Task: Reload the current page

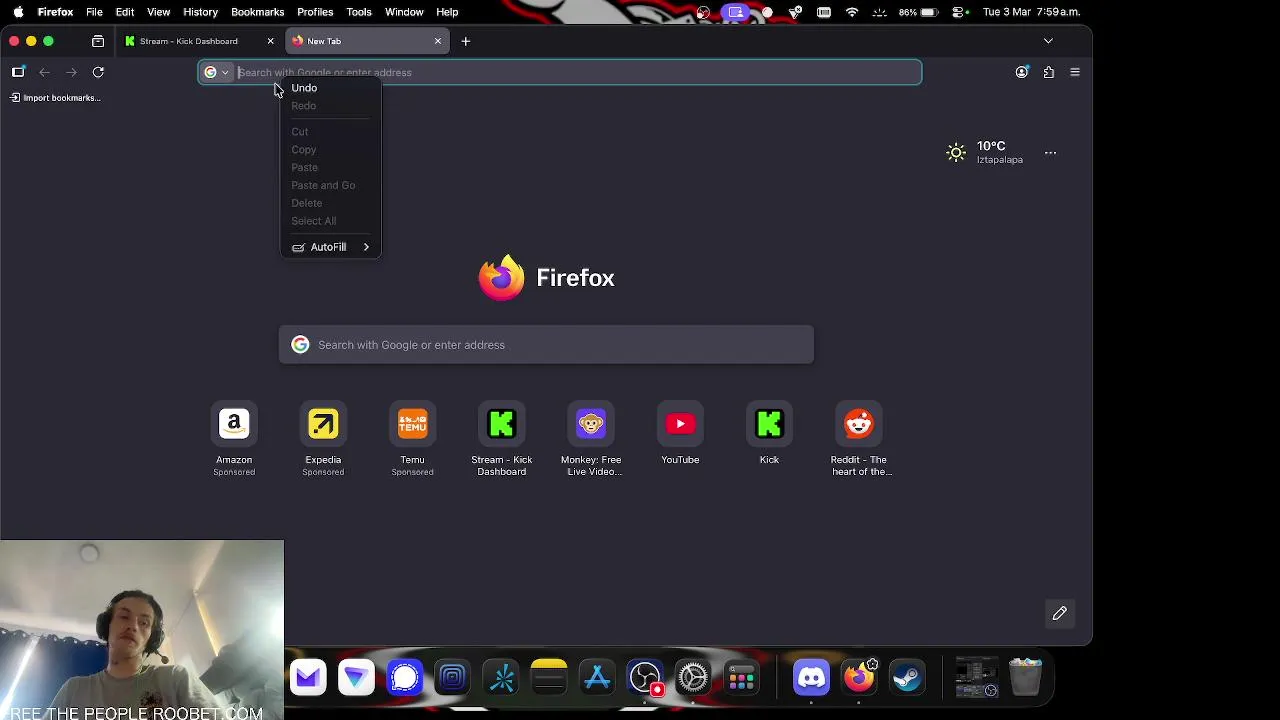Action: (98, 72)
